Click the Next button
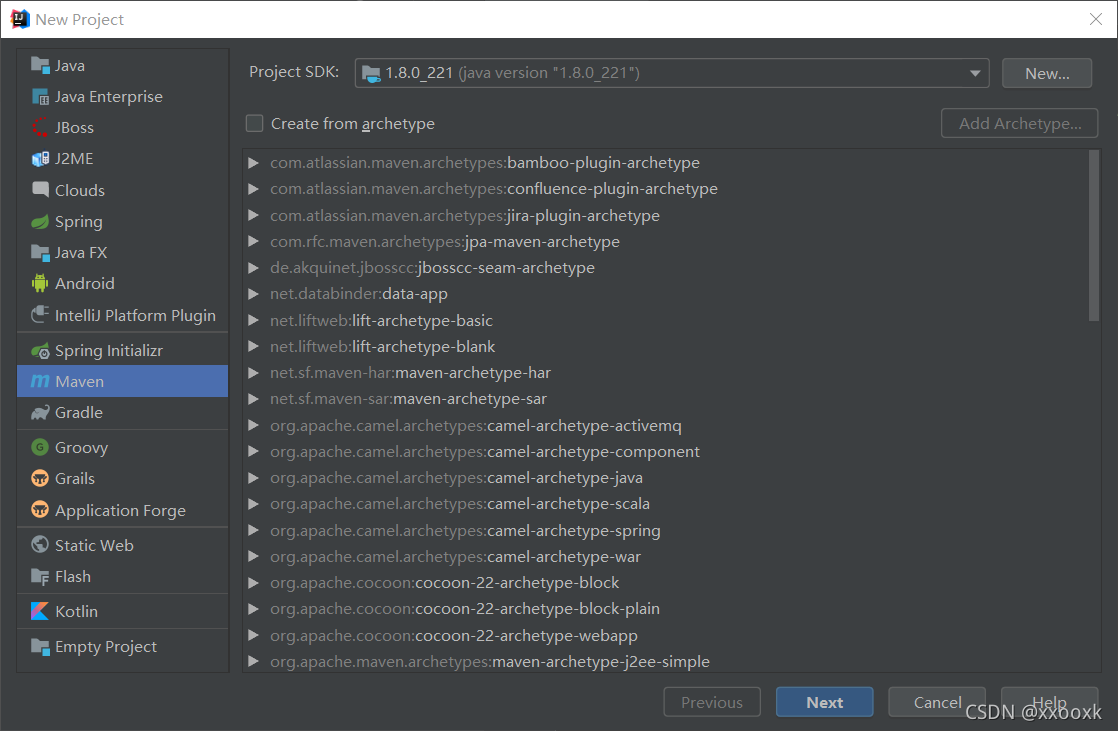Image resolution: width=1118 pixels, height=731 pixels. [824, 702]
